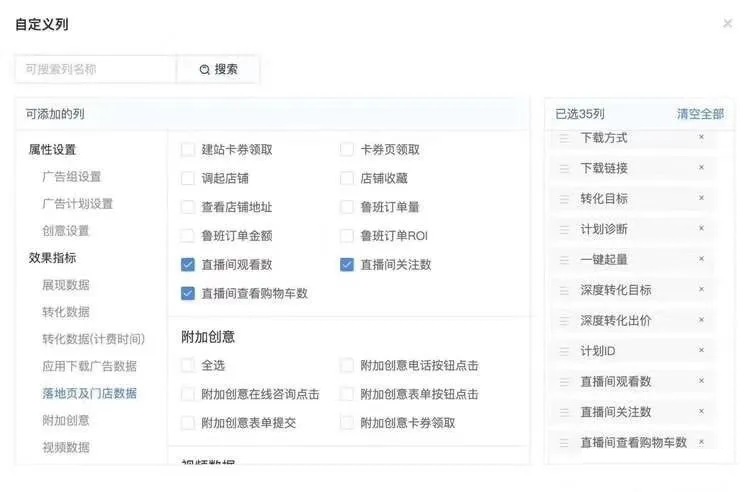Viewport: 750px width, 492px height.
Task: Close the 自定义列 dialog
Action: pos(728,23)
